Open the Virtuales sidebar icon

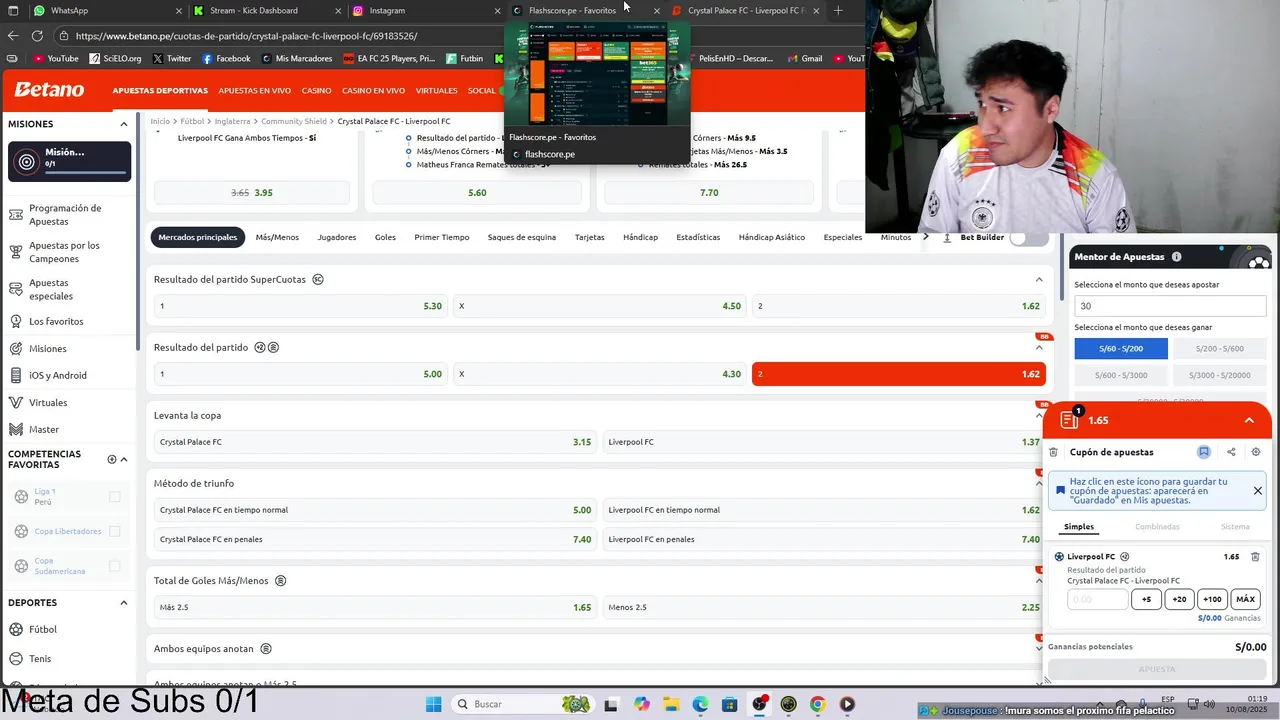(x=16, y=402)
